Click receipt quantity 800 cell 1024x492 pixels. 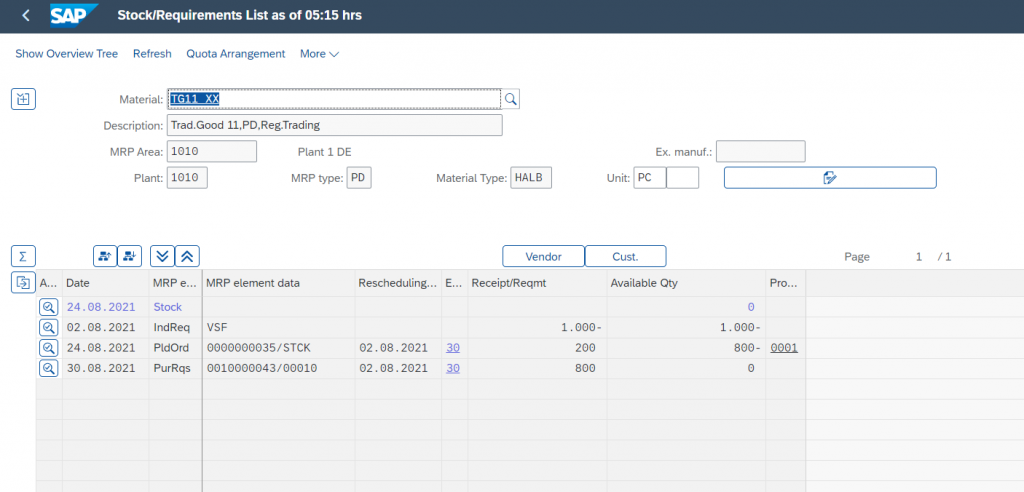click(x=537, y=369)
